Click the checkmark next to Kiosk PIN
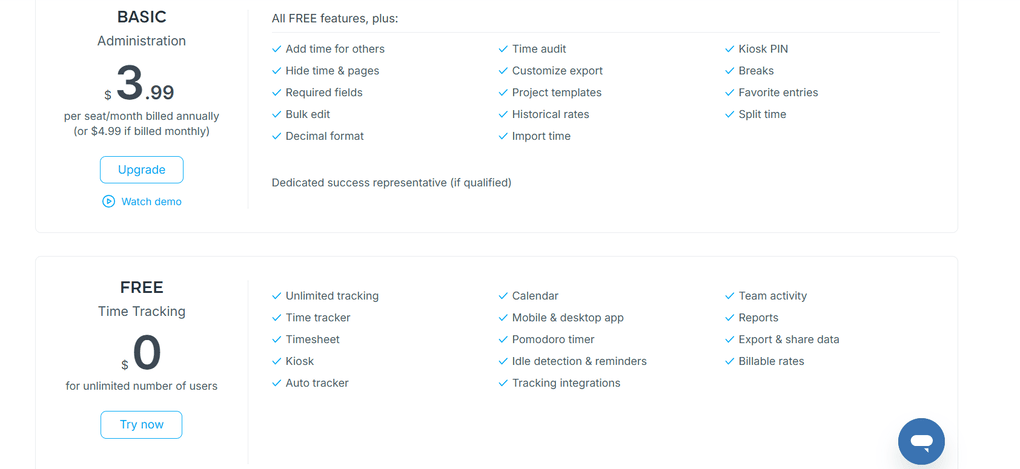 tap(730, 49)
